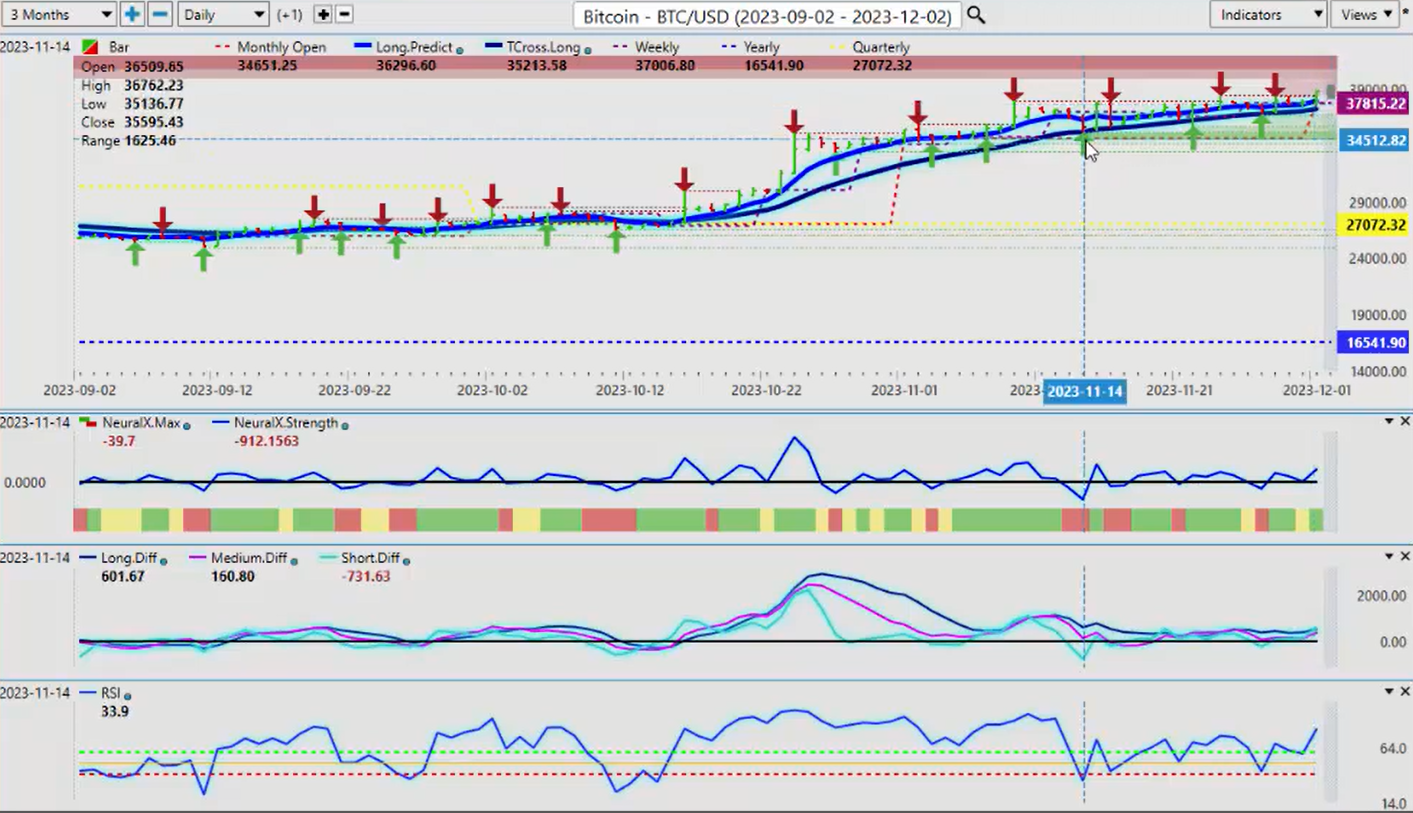Click the Long.Diff value 601.67
Image resolution: width=1413 pixels, height=813 pixels.
[x=123, y=577]
